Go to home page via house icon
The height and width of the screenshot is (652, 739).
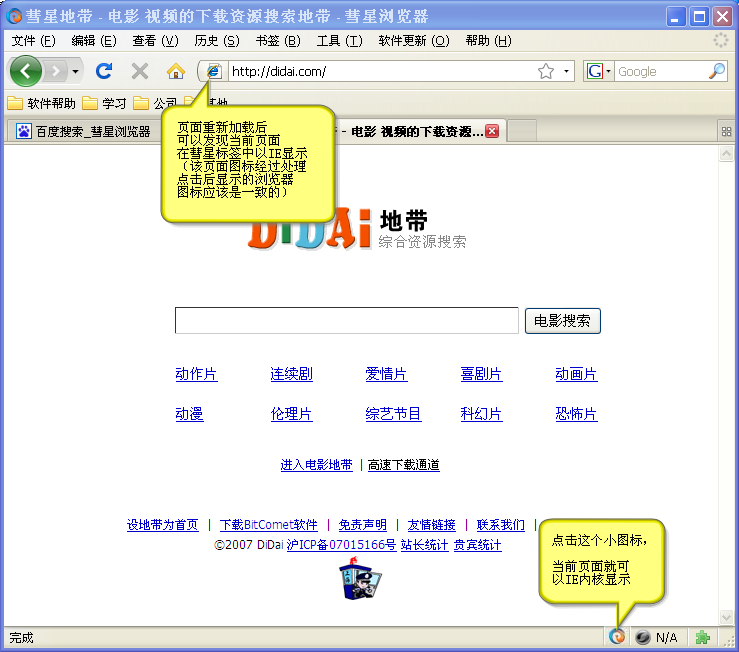pos(176,72)
